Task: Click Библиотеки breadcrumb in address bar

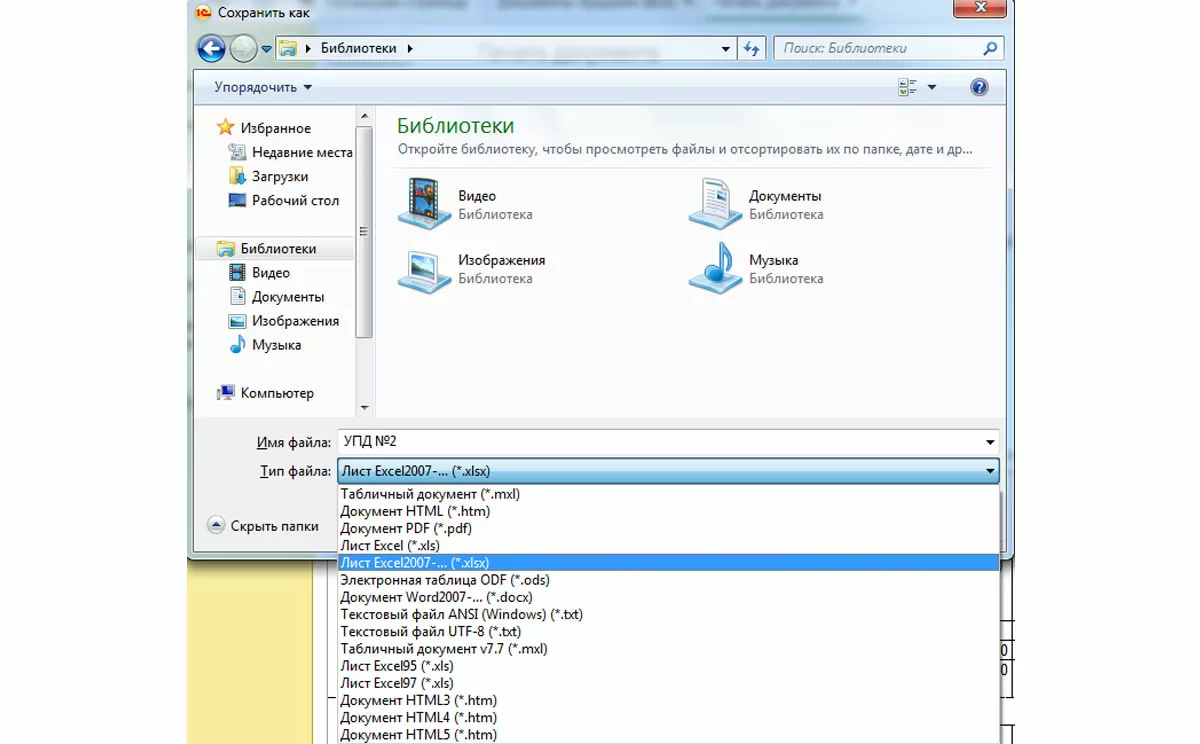Action: (359, 48)
